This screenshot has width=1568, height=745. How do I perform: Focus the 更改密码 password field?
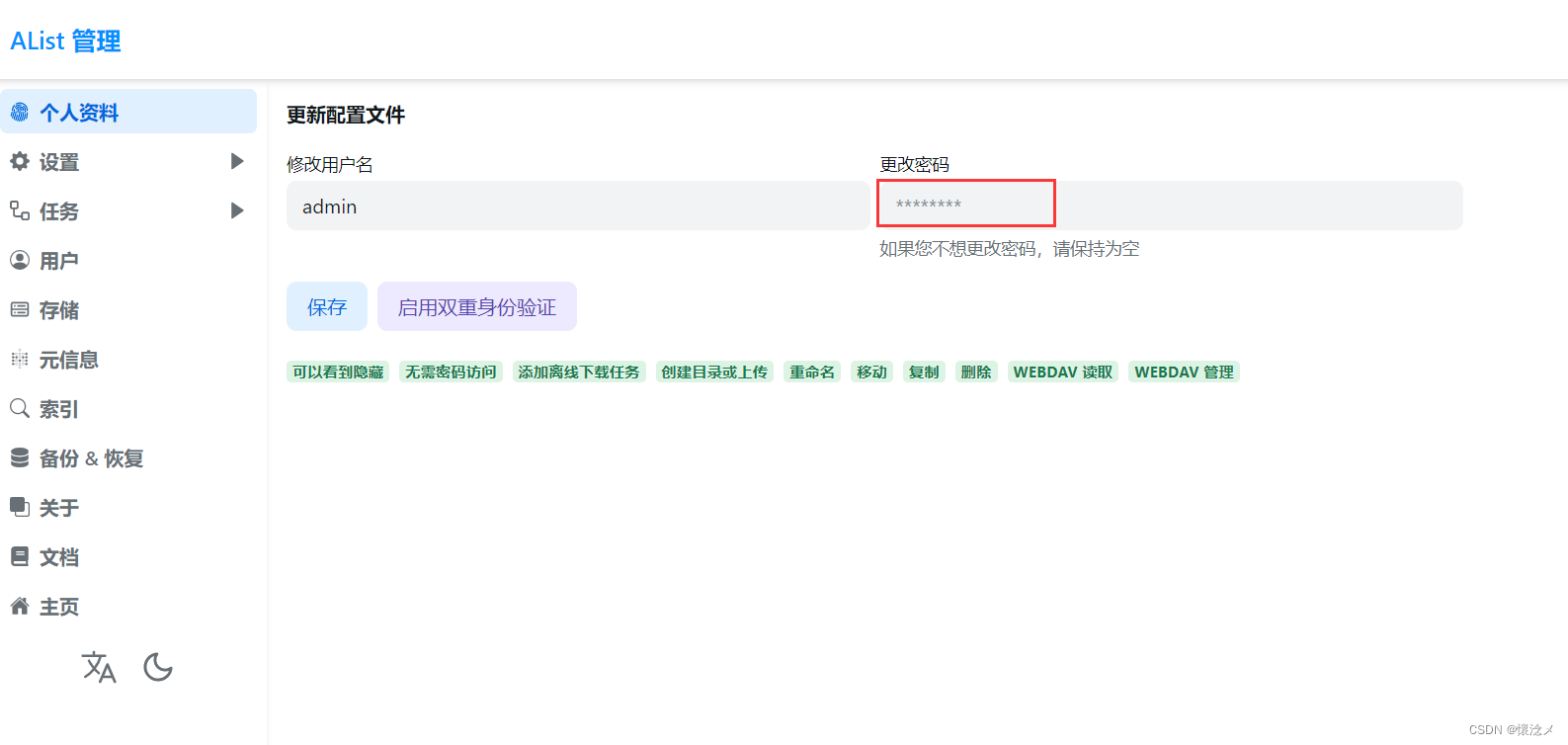(1171, 206)
